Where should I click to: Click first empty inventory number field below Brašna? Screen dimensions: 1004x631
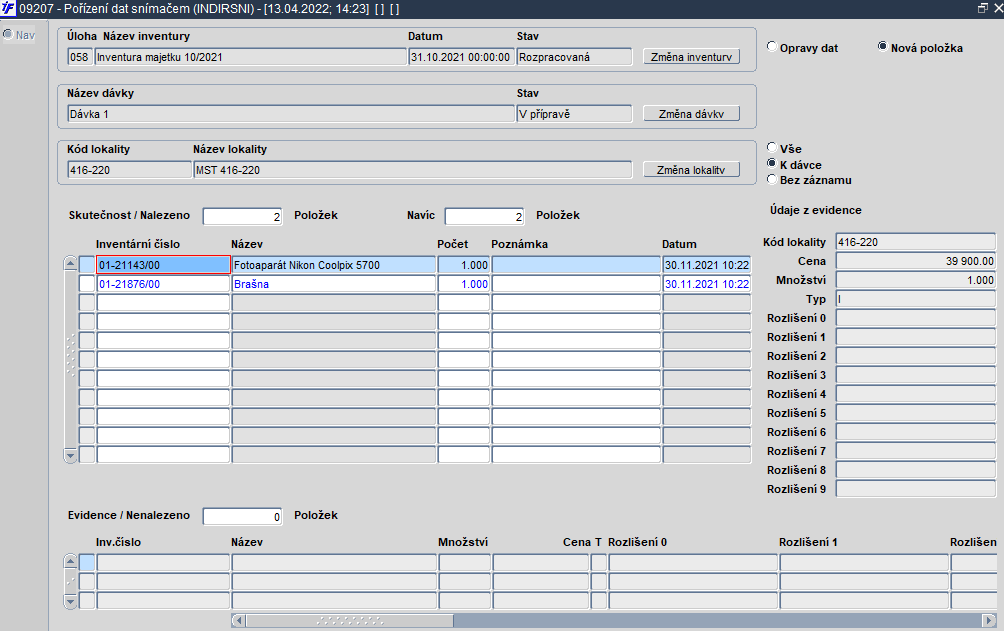click(x=163, y=302)
